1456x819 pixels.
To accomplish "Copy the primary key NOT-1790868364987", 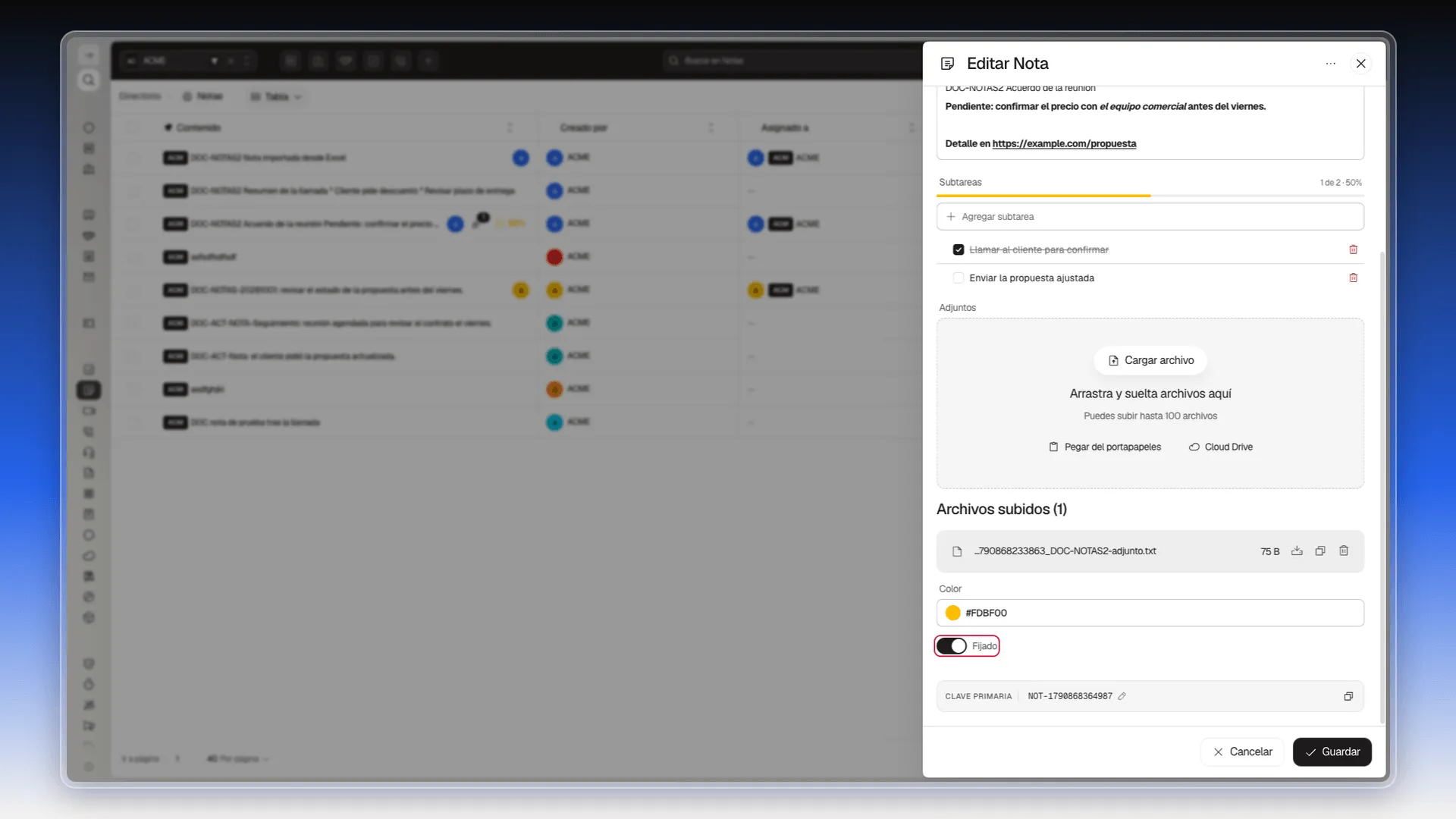I will tap(1348, 696).
